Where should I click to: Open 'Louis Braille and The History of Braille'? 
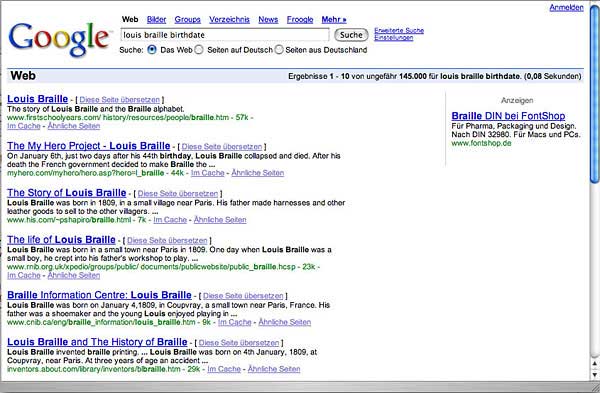(97, 342)
